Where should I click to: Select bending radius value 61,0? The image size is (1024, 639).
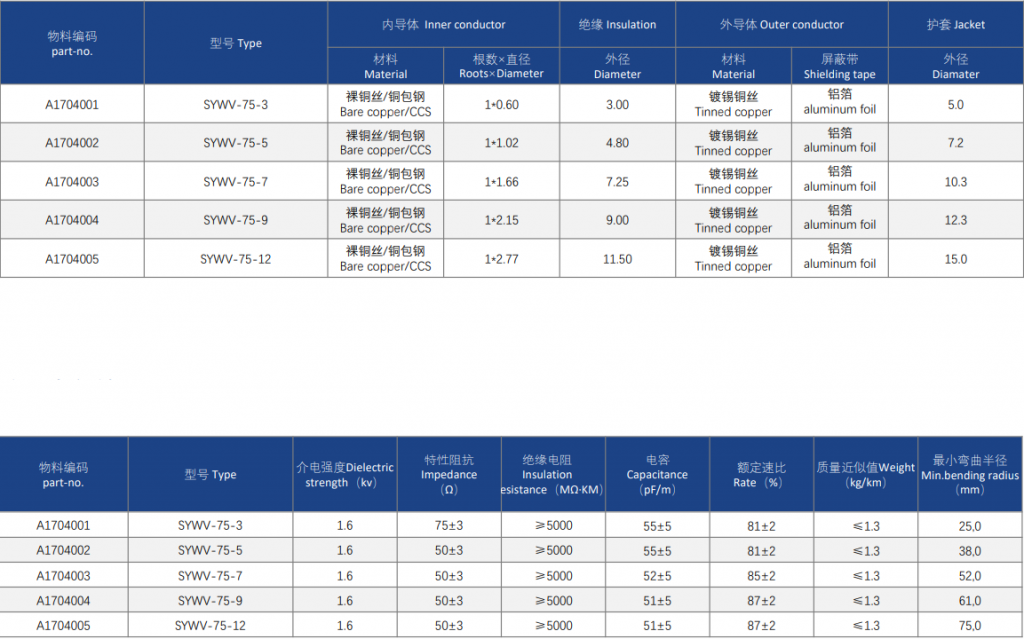point(970,601)
